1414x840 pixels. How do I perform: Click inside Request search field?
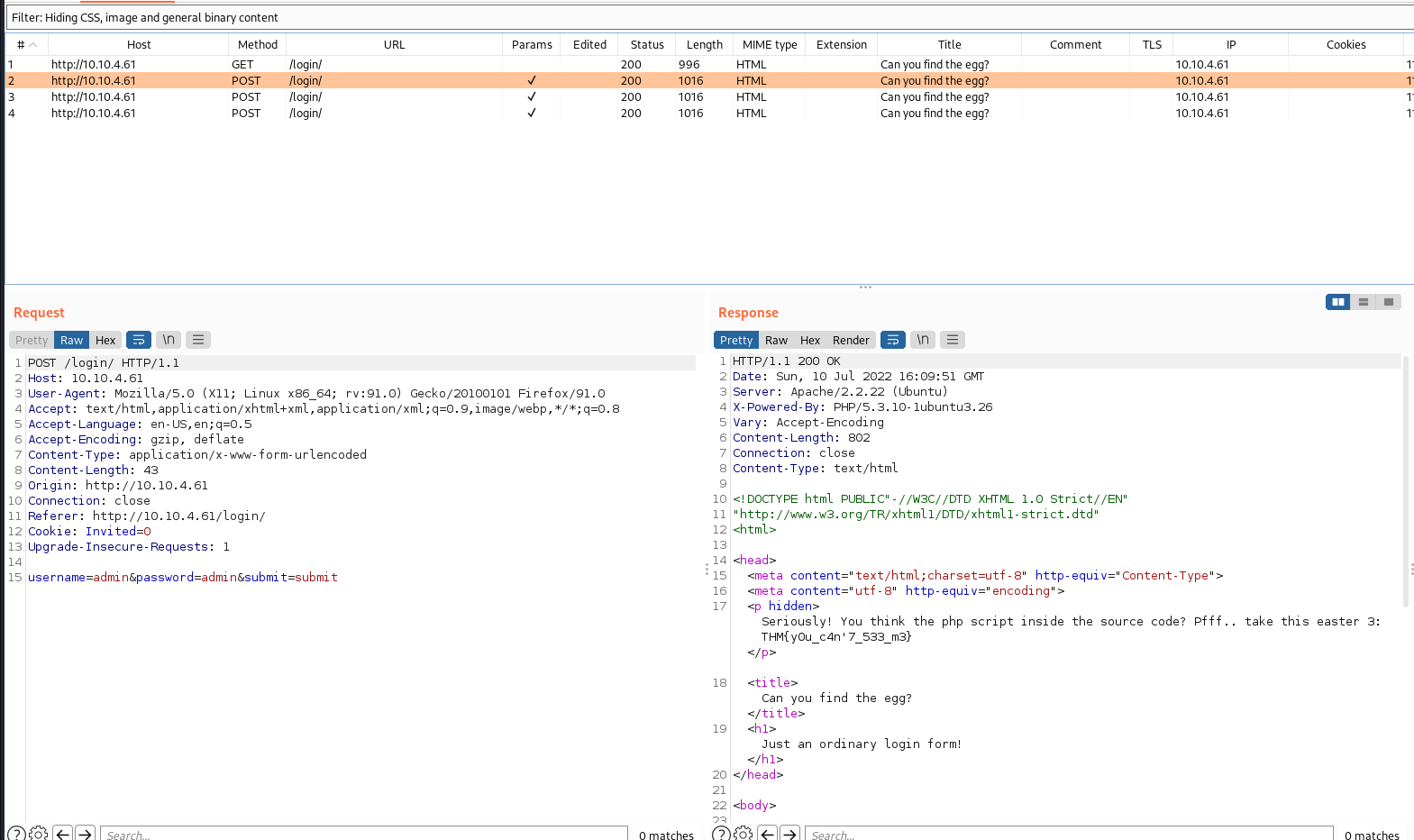364,835
